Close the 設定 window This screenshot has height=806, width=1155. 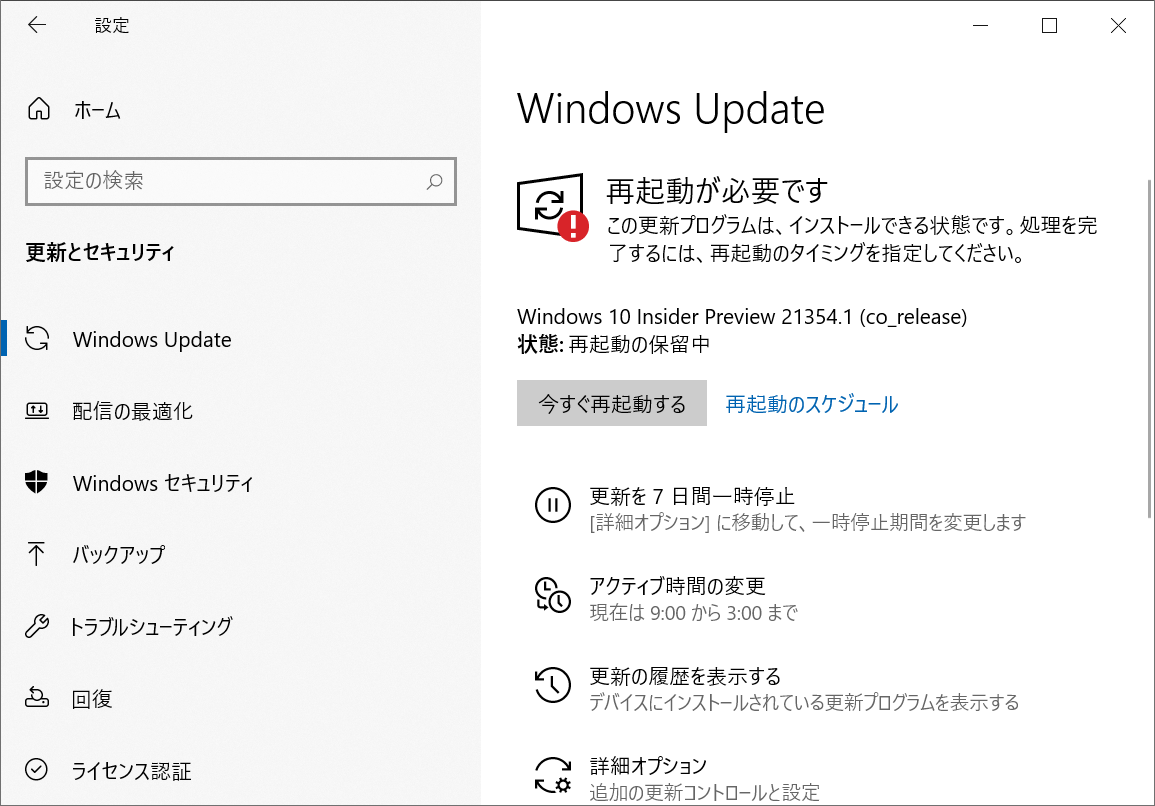point(1118,25)
